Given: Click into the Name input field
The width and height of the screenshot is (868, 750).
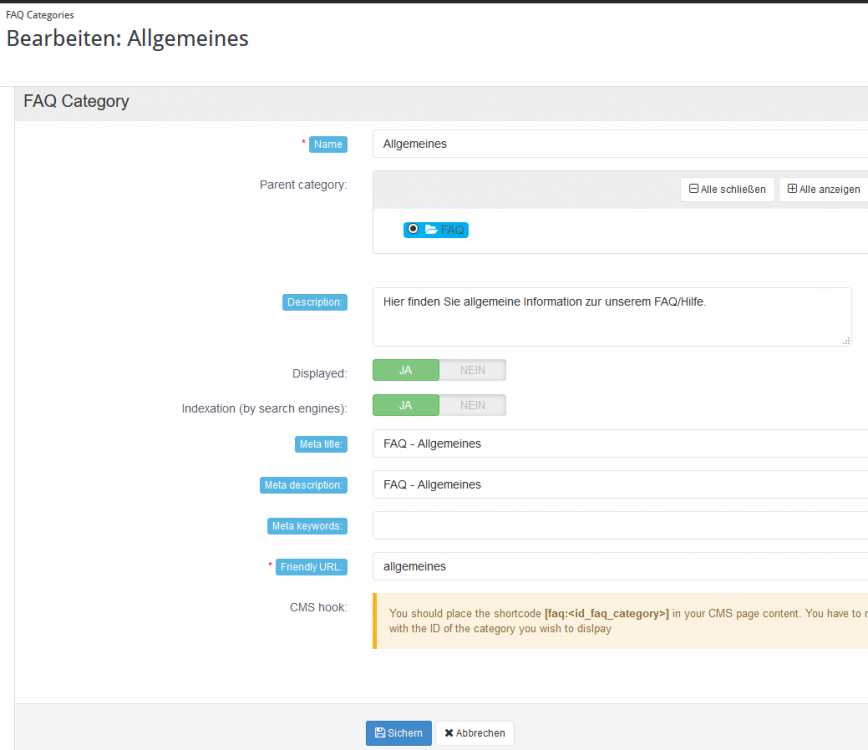Looking at the screenshot, I should click(x=620, y=144).
